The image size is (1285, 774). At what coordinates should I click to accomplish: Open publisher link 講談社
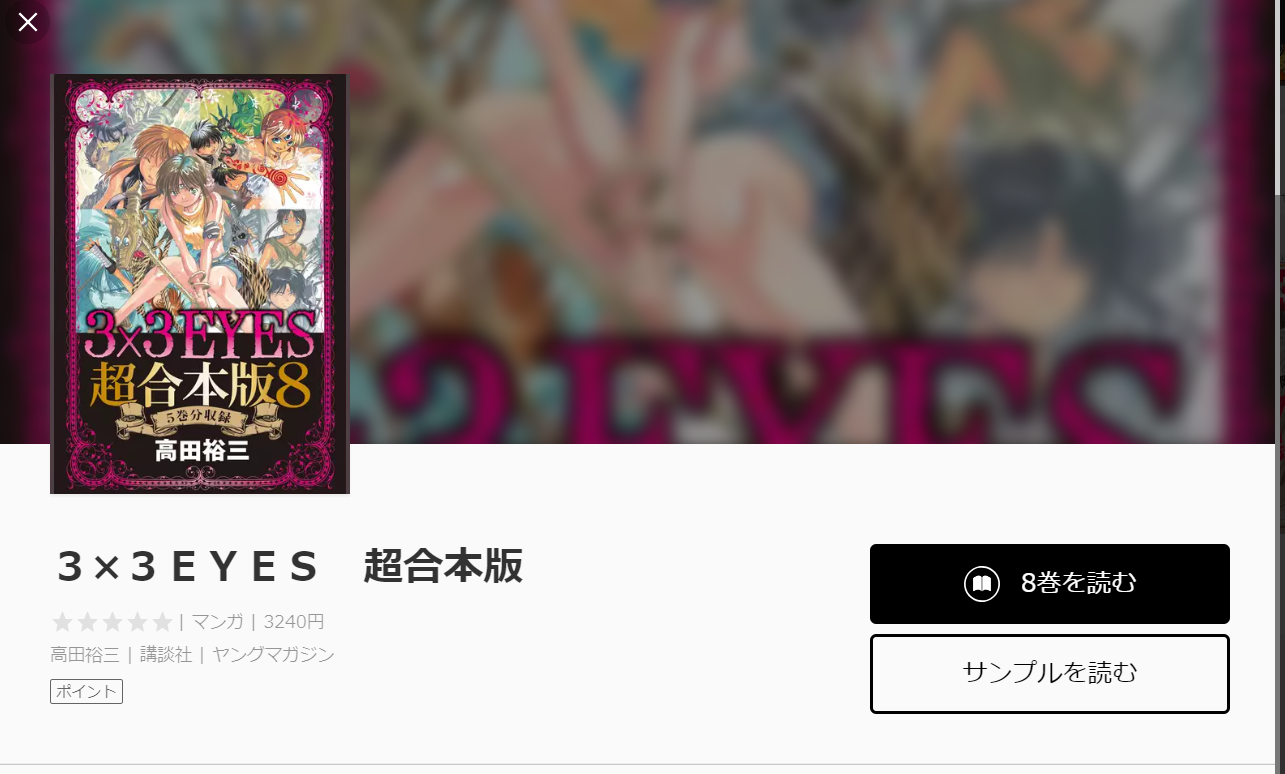click(166, 655)
